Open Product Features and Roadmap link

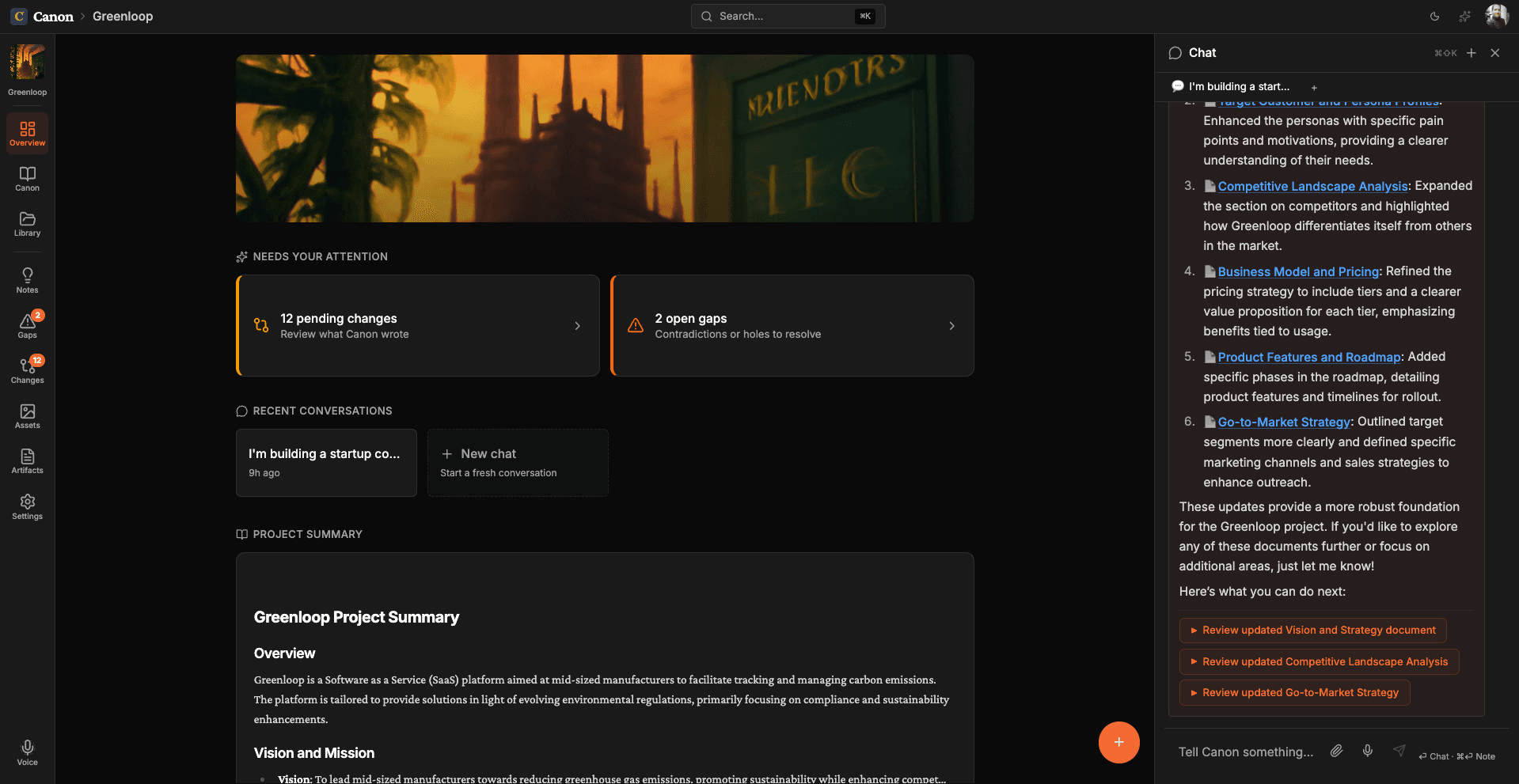click(1309, 357)
